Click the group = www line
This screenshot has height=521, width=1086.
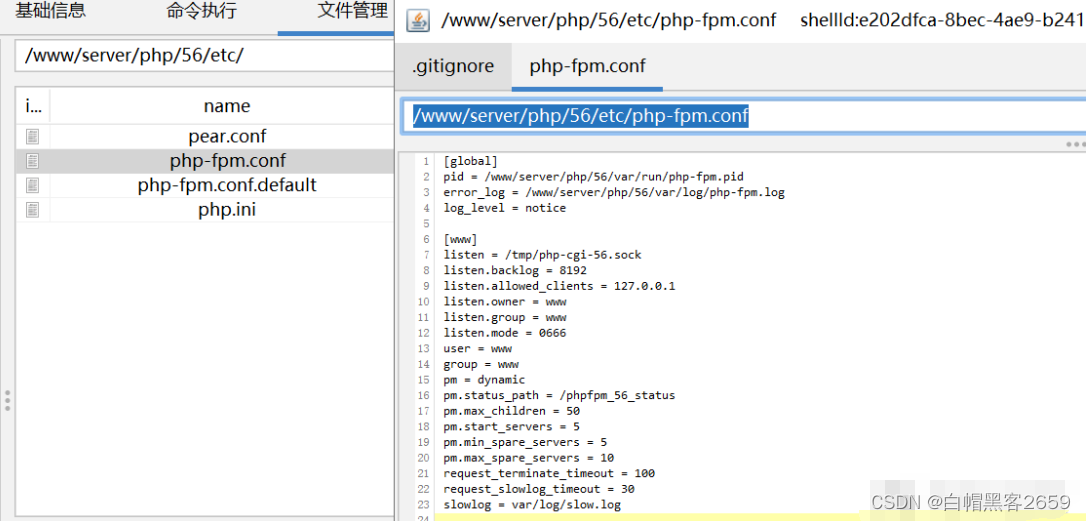[x=481, y=364]
